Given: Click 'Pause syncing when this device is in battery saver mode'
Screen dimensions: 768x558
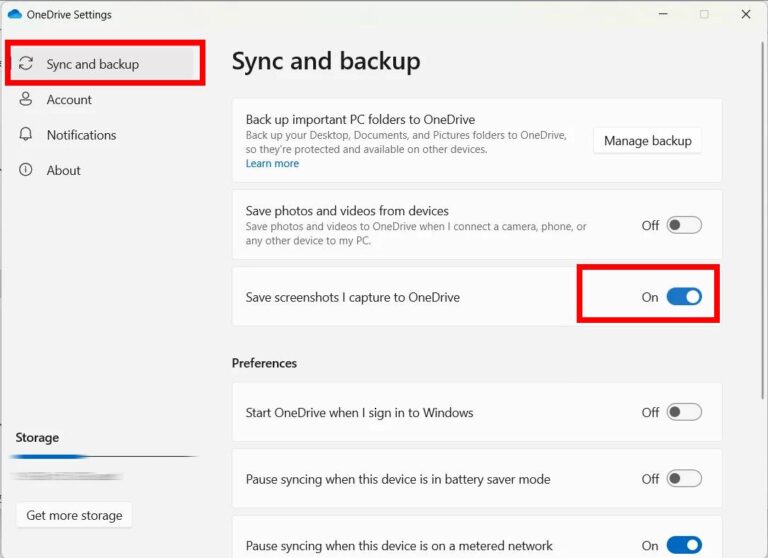Looking at the screenshot, I should click(x=398, y=479).
